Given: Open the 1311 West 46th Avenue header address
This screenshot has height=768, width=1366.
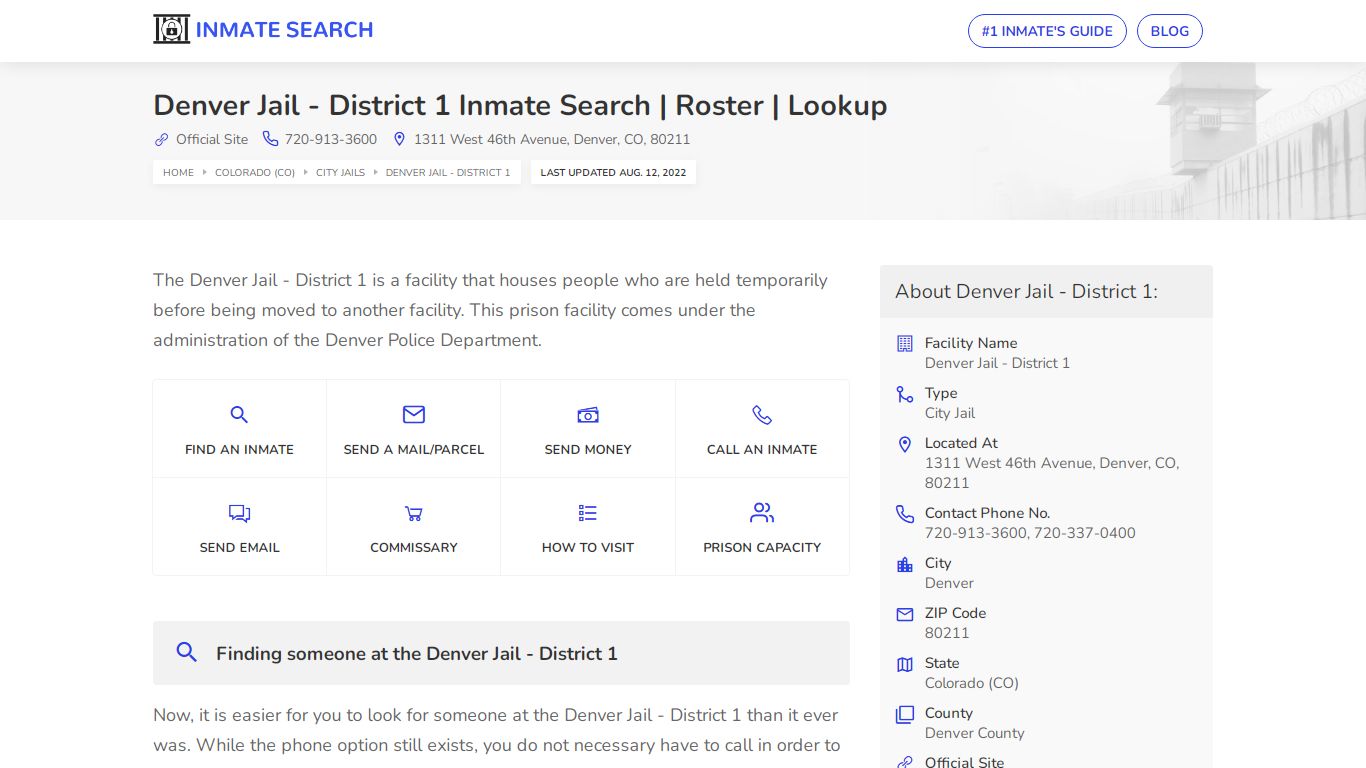Looking at the screenshot, I should tap(552, 139).
